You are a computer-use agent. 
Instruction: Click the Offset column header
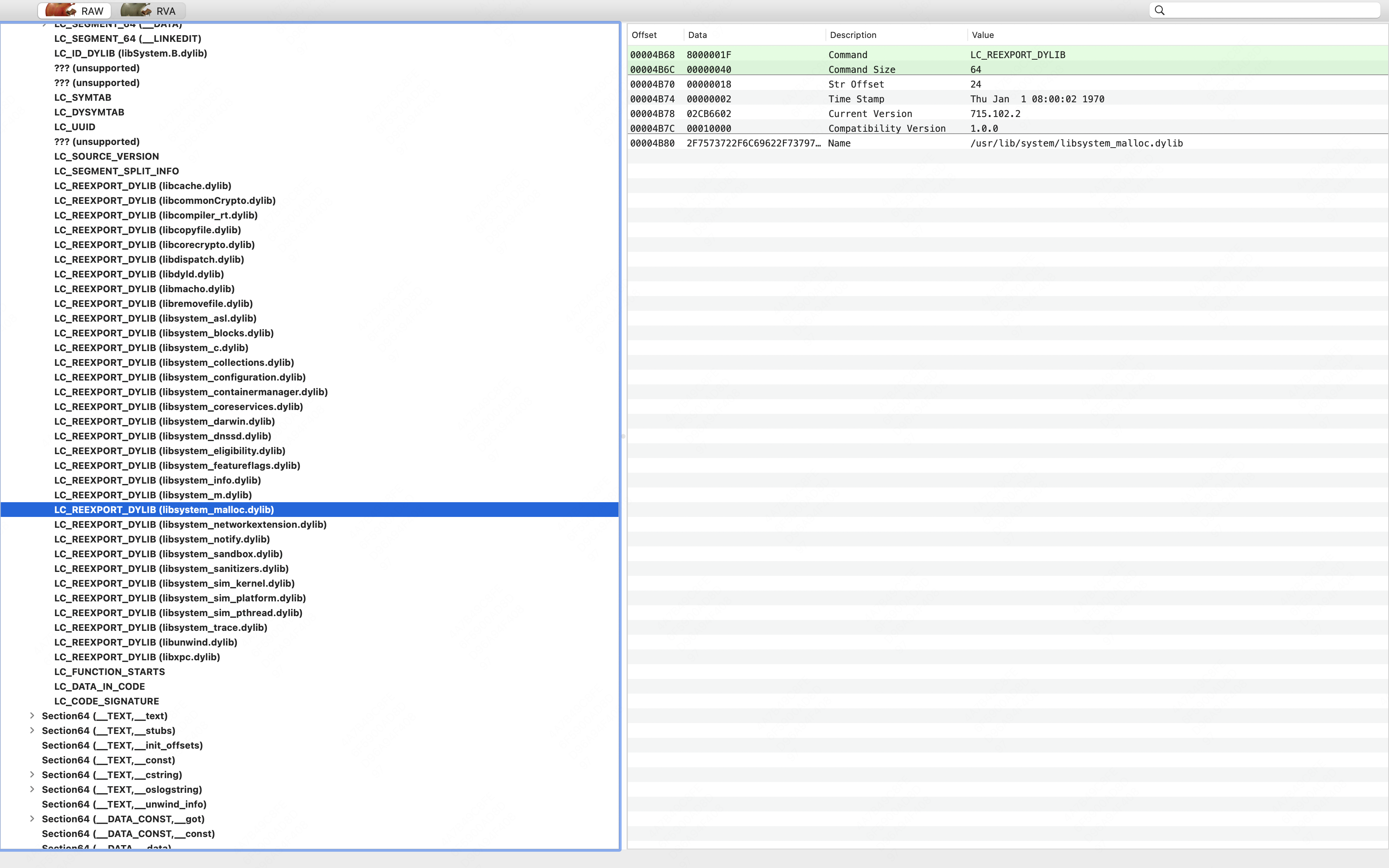coord(644,35)
